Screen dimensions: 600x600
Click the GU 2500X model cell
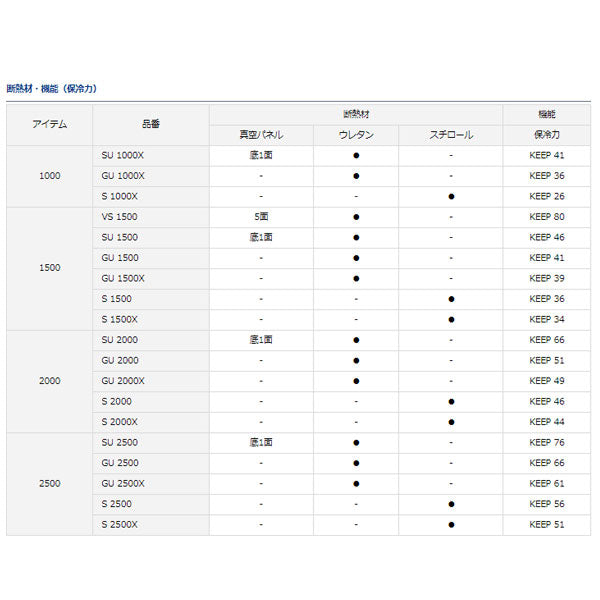(x=123, y=483)
